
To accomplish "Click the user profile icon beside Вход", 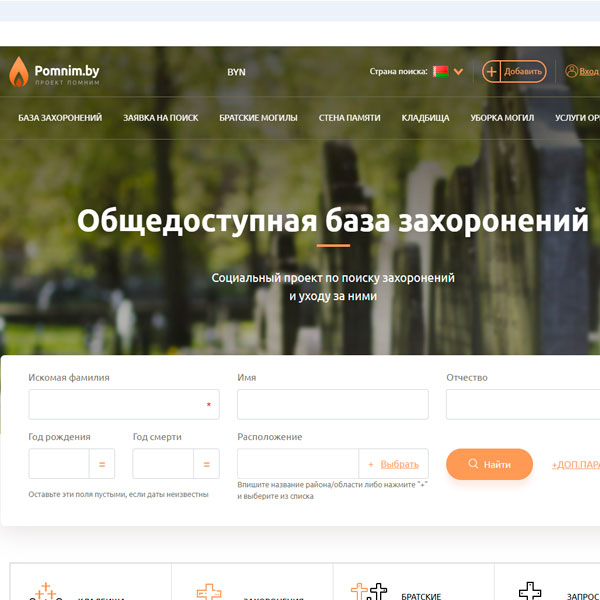I will (571, 71).
